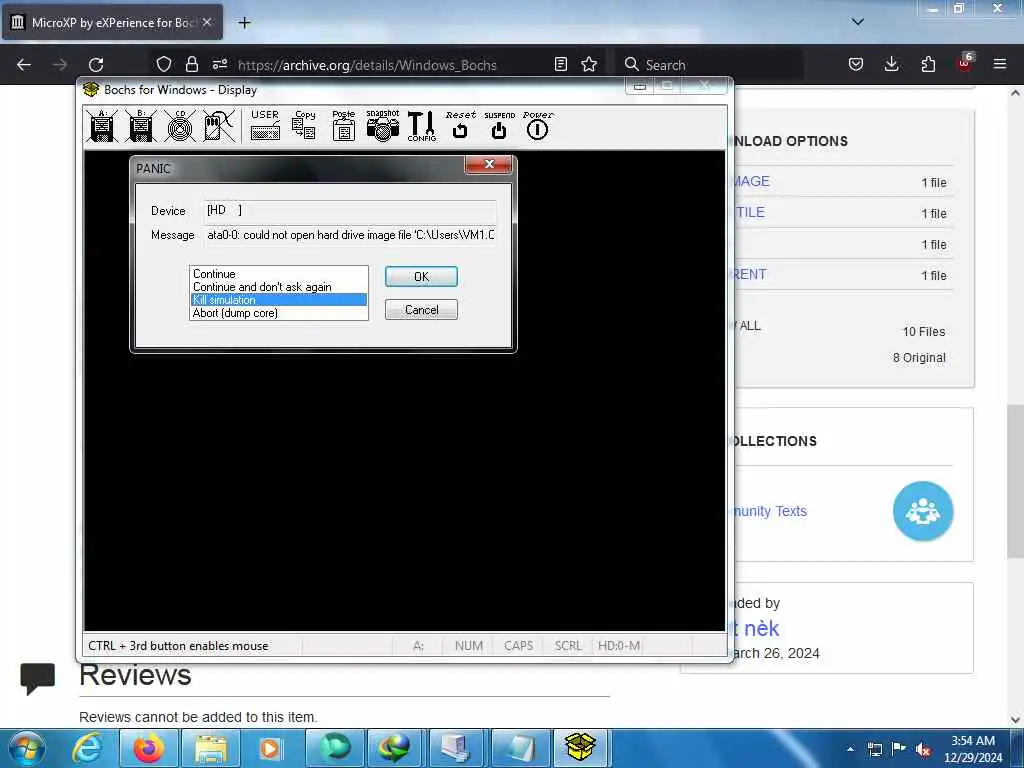Open Firefox extensions menu

[x=928, y=64]
